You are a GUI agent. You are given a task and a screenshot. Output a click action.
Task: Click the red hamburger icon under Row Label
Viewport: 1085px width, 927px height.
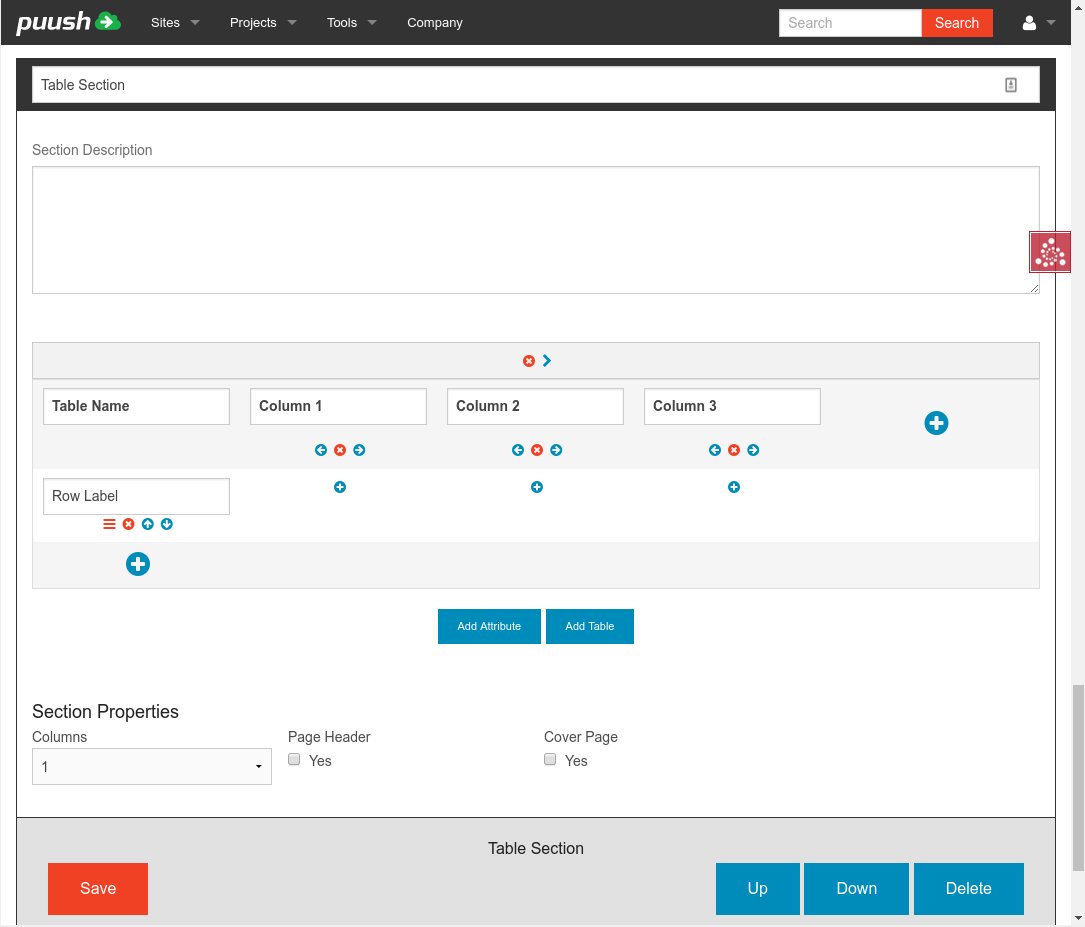(109, 524)
